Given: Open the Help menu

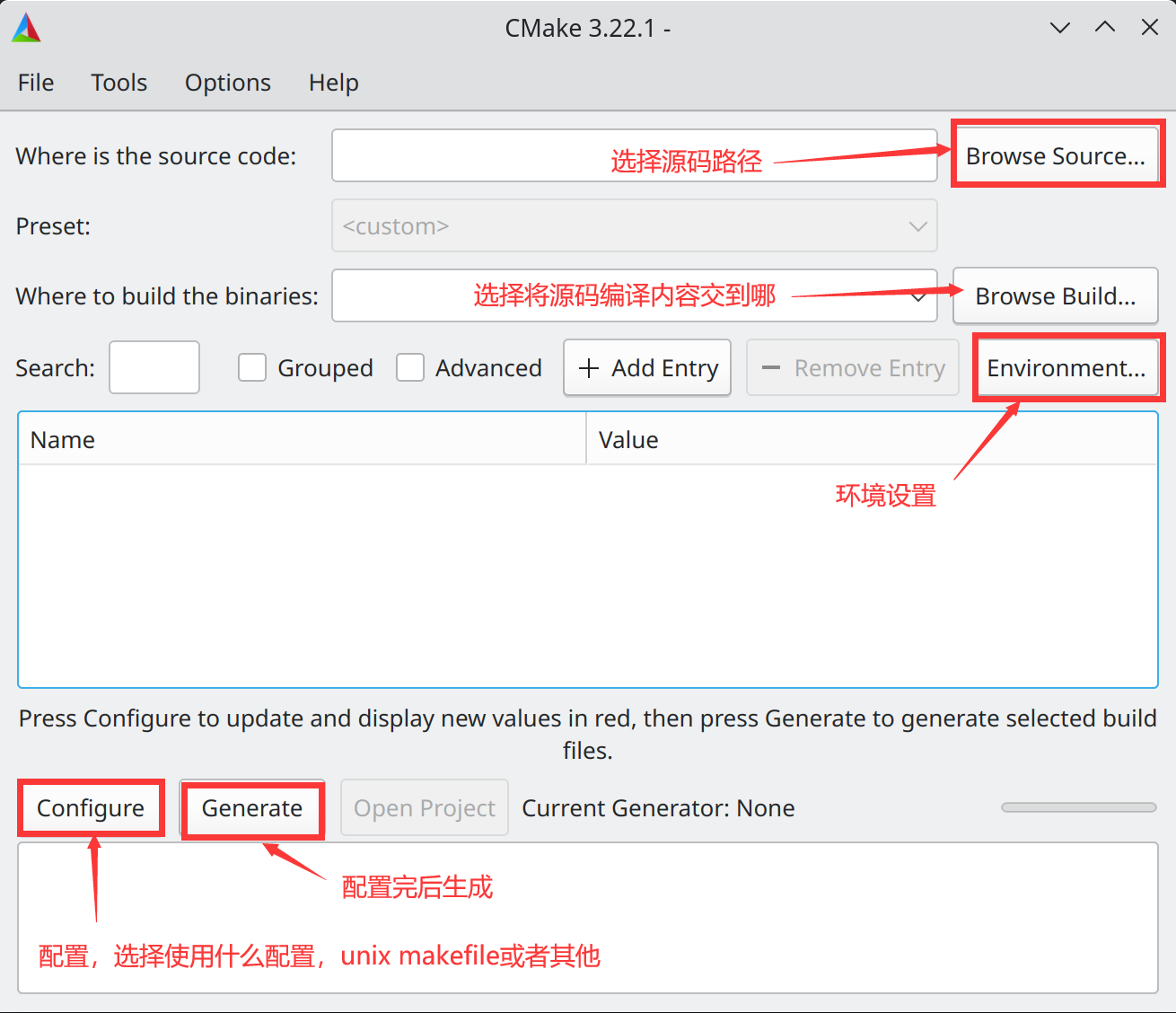Looking at the screenshot, I should (334, 83).
